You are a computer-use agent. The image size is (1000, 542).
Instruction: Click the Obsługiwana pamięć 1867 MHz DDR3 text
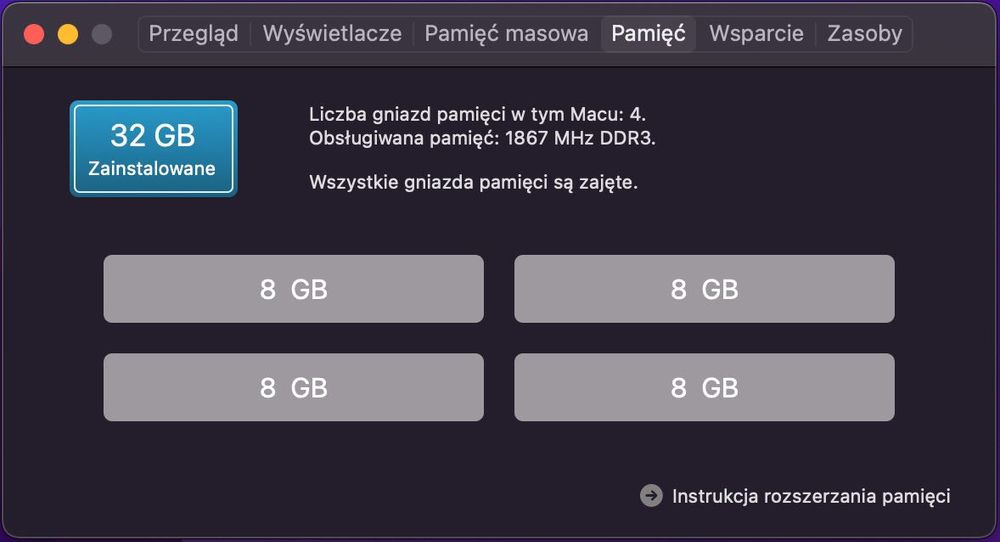tap(482, 138)
